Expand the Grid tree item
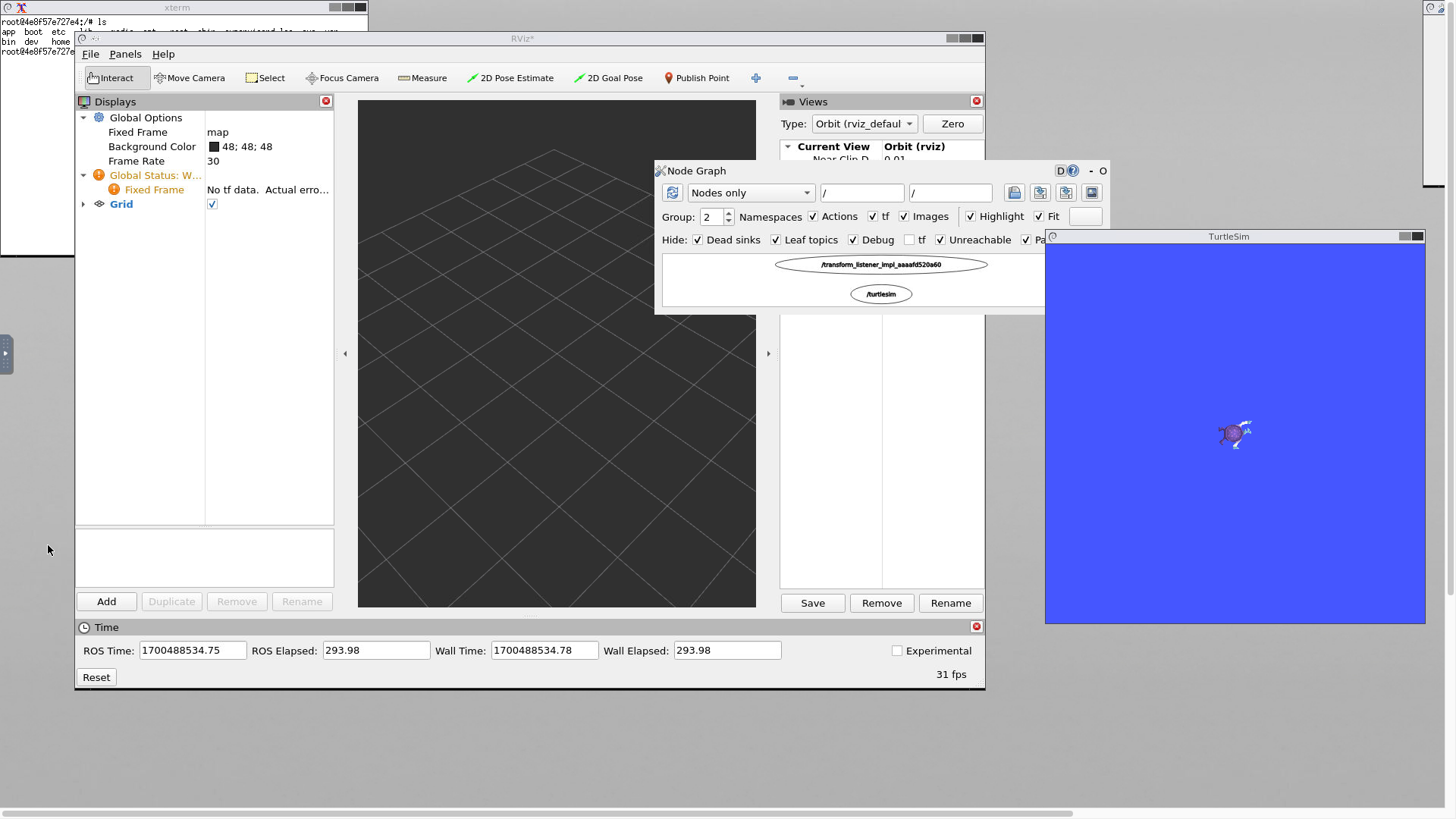The image size is (1456, 819). [x=83, y=205]
